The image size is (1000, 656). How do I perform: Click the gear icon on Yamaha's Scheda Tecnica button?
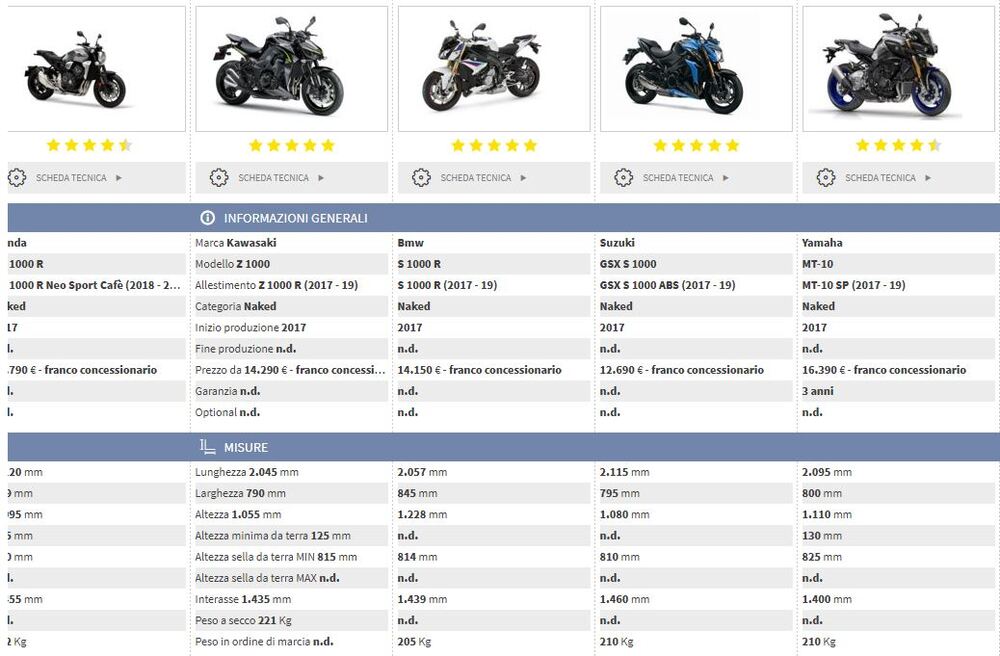pyautogui.click(x=825, y=177)
